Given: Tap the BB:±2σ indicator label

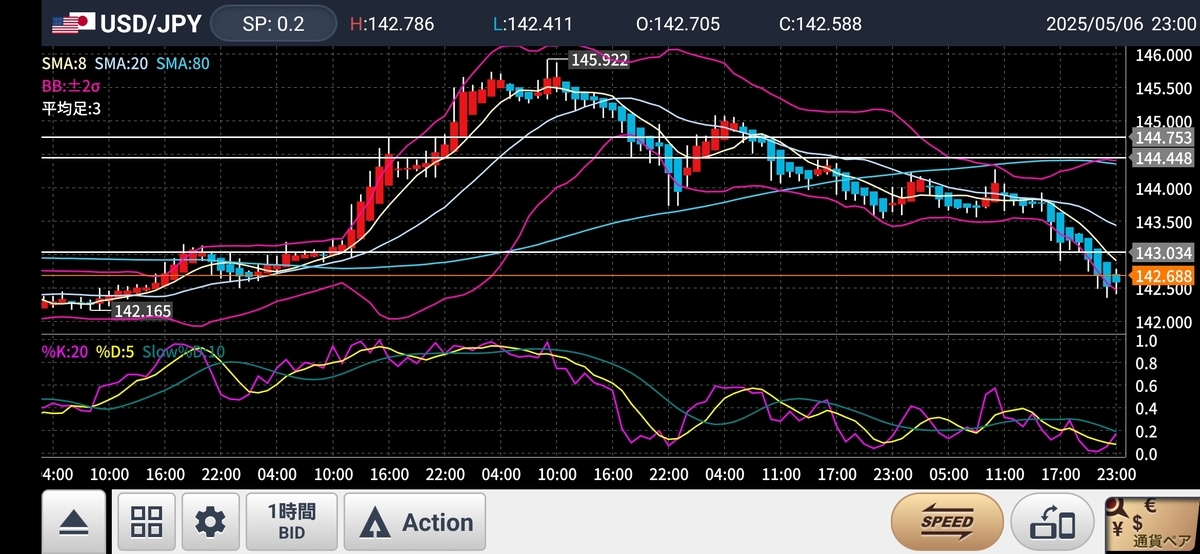Looking at the screenshot, I should click(71, 86).
